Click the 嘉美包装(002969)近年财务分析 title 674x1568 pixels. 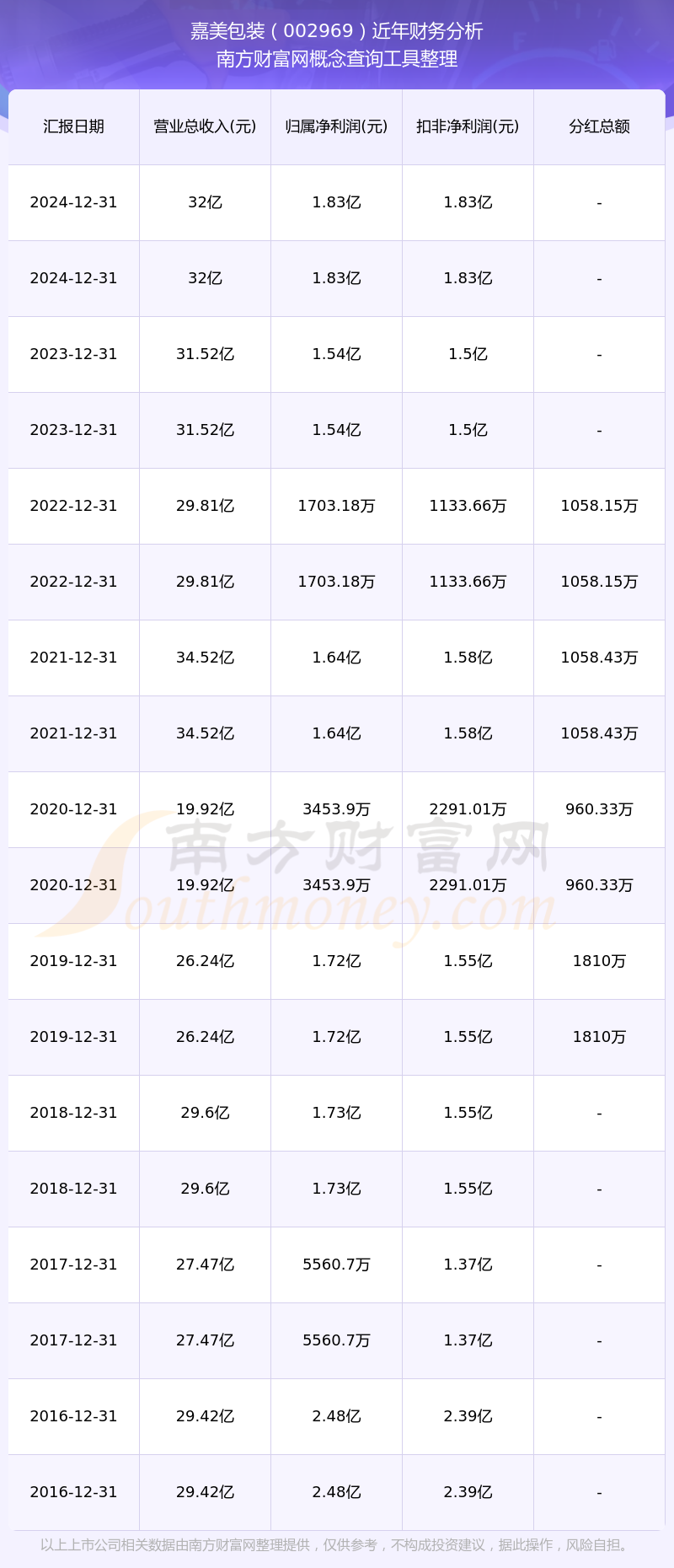337,31
